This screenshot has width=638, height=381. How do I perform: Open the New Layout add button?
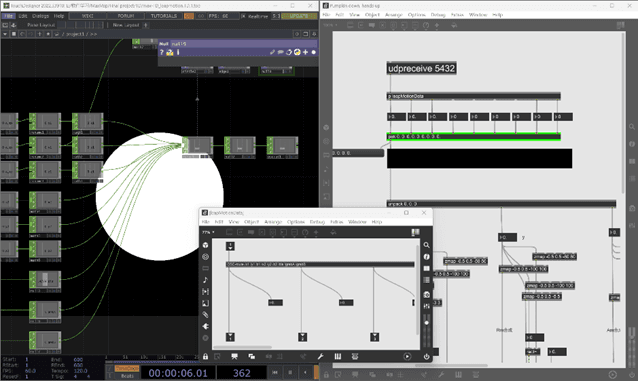click(x=146, y=25)
